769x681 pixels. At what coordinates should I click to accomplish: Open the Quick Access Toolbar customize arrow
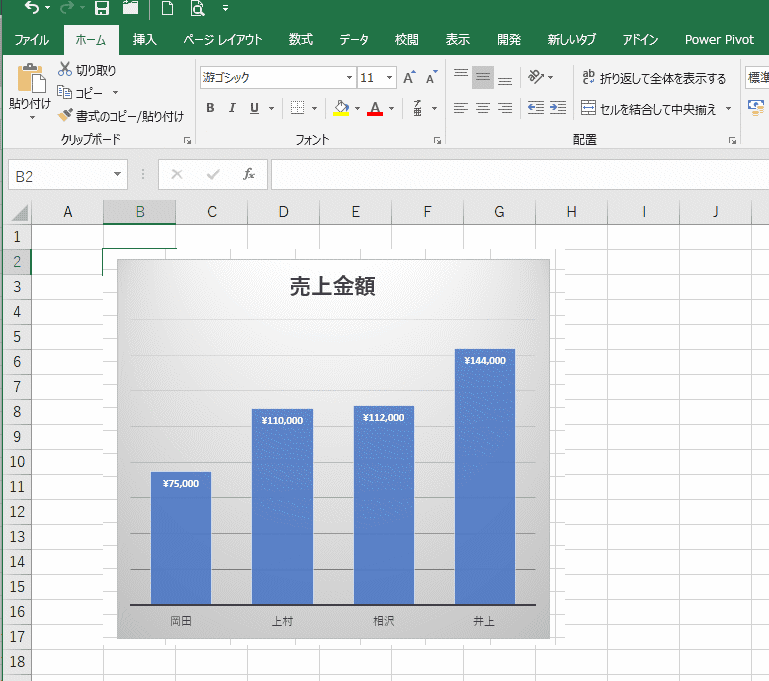point(225,8)
